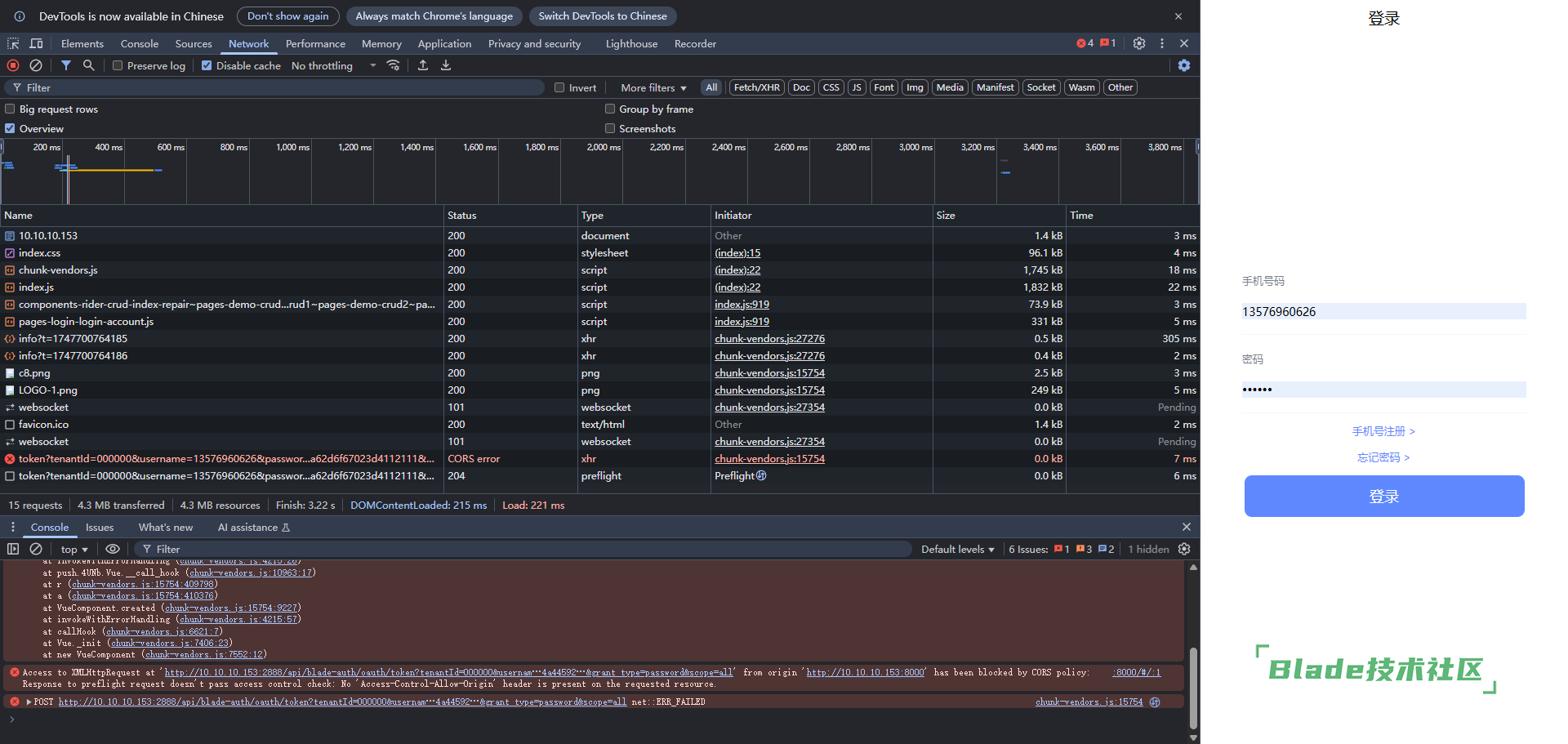This screenshot has width=1568, height=744.
Task: Switch drawer to Issues tab
Action: coord(100,527)
